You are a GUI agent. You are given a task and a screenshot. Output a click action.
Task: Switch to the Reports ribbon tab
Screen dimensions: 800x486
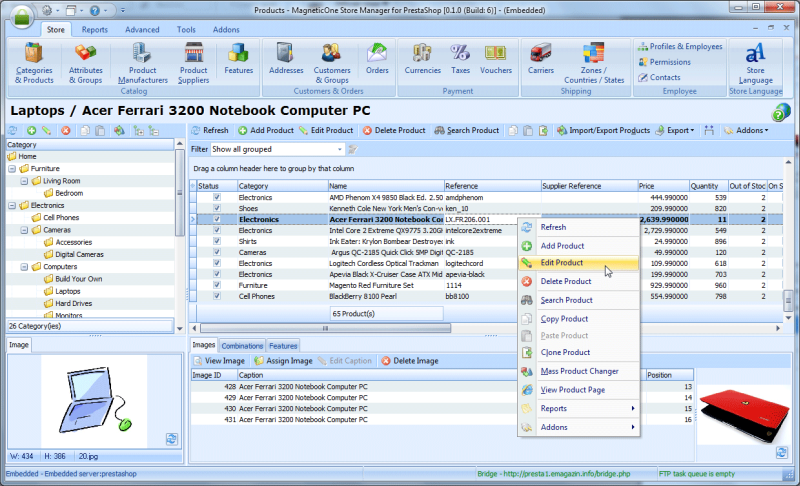click(x=95, y=30)
